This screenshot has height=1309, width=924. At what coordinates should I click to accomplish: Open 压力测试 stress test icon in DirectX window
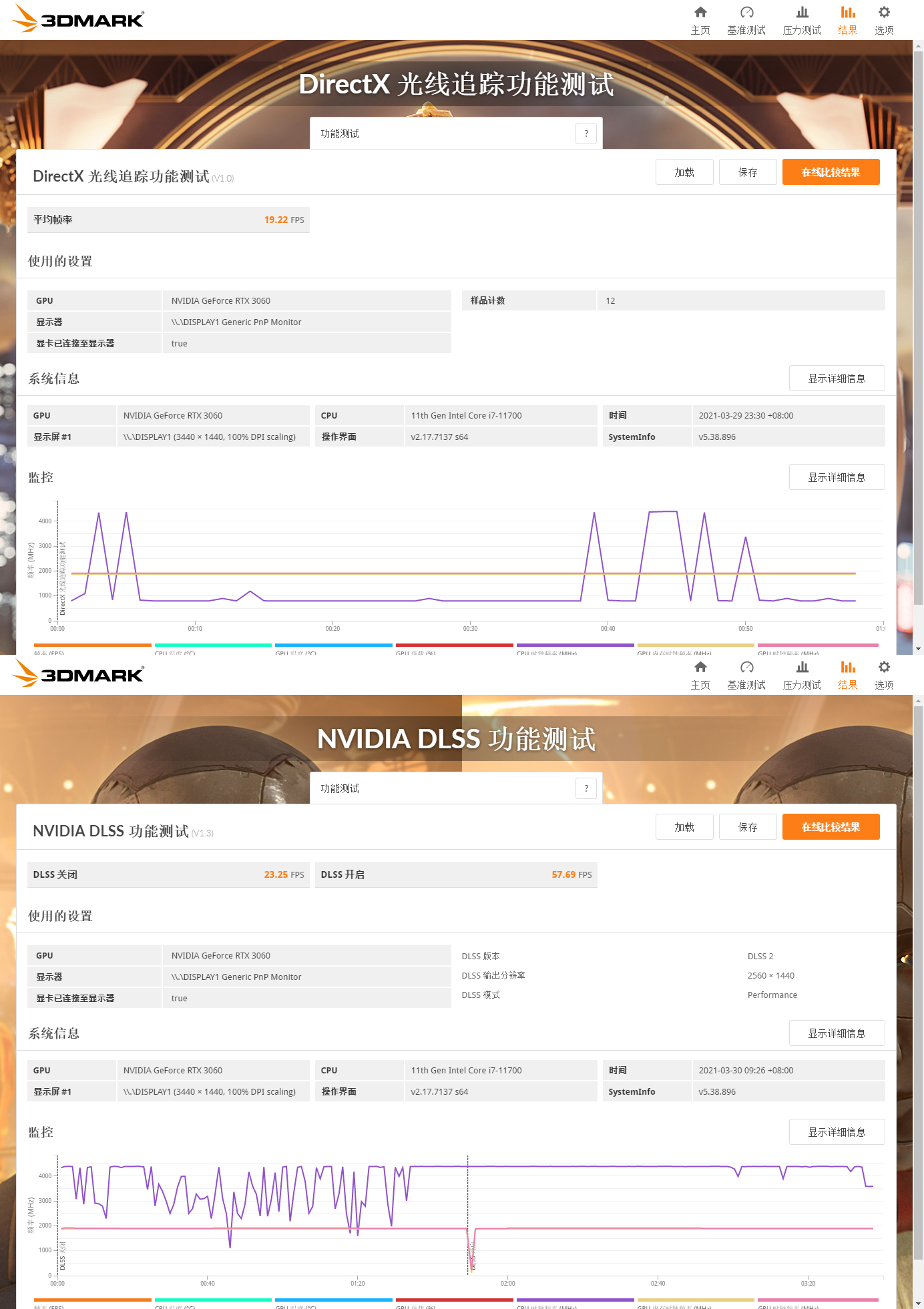pos(802,12)
